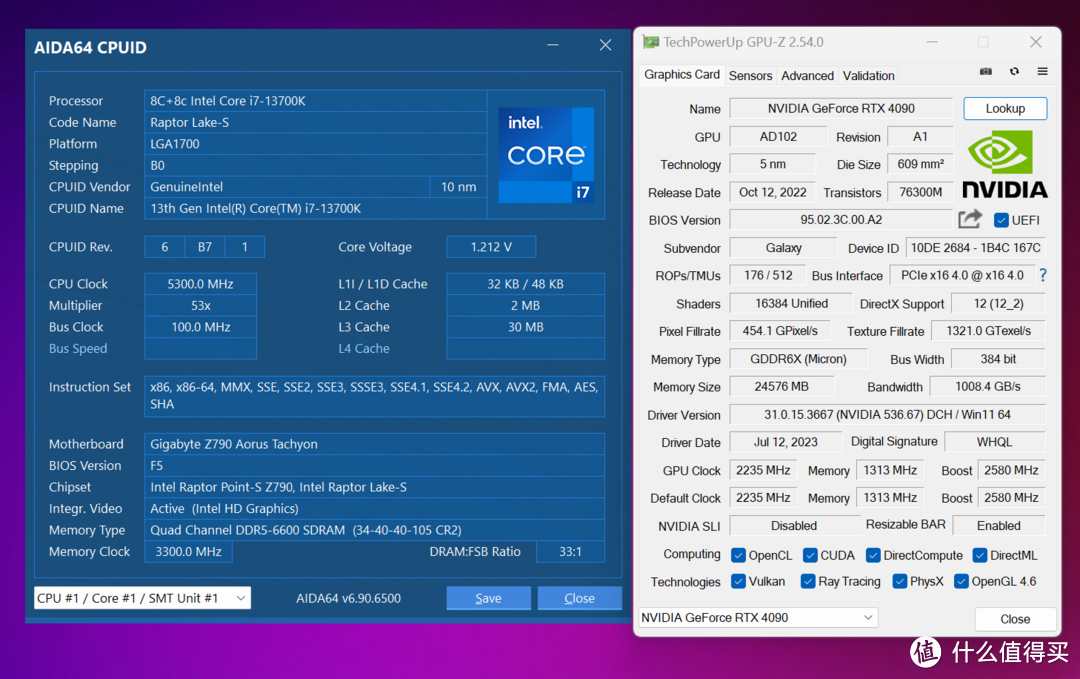Switch to the Sensors tab
The height and width of the screenshot is (679, 1080).
750,76
